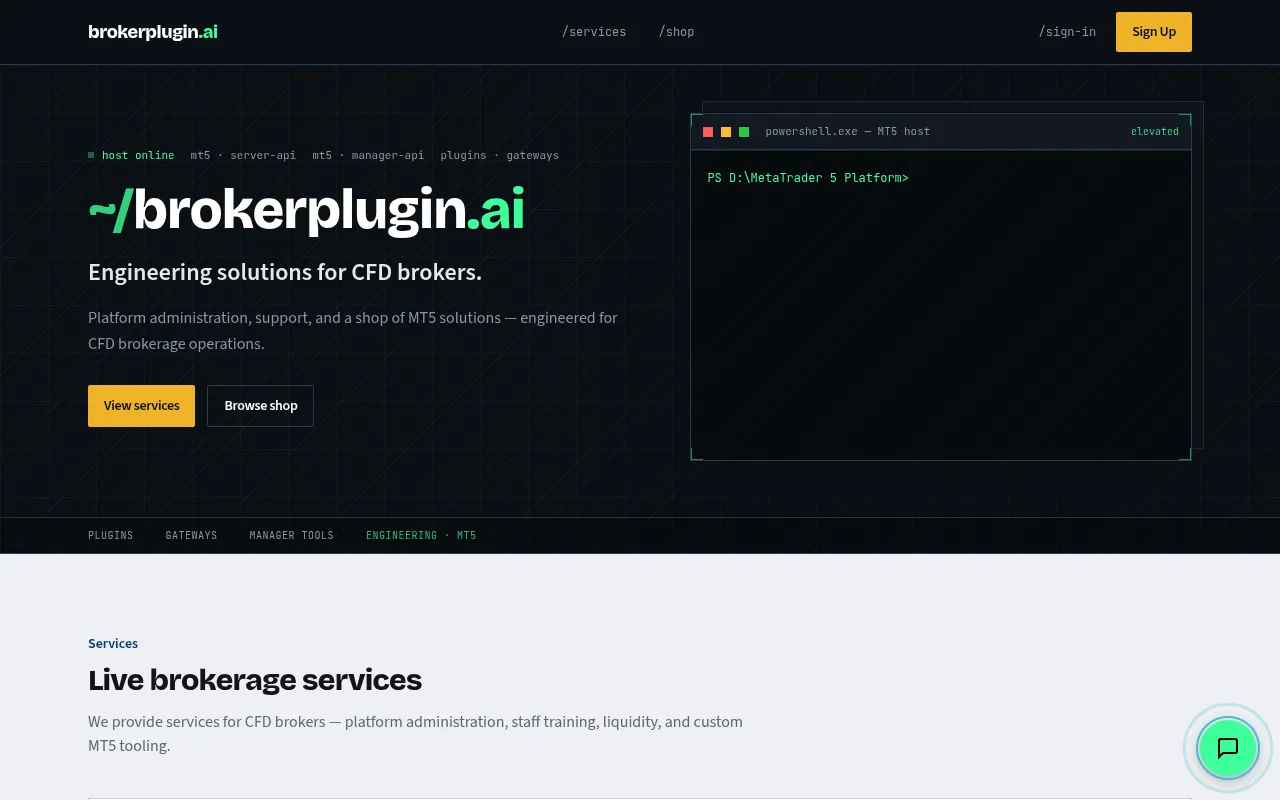Click the green terminal window dot

[x=744, y=132]
